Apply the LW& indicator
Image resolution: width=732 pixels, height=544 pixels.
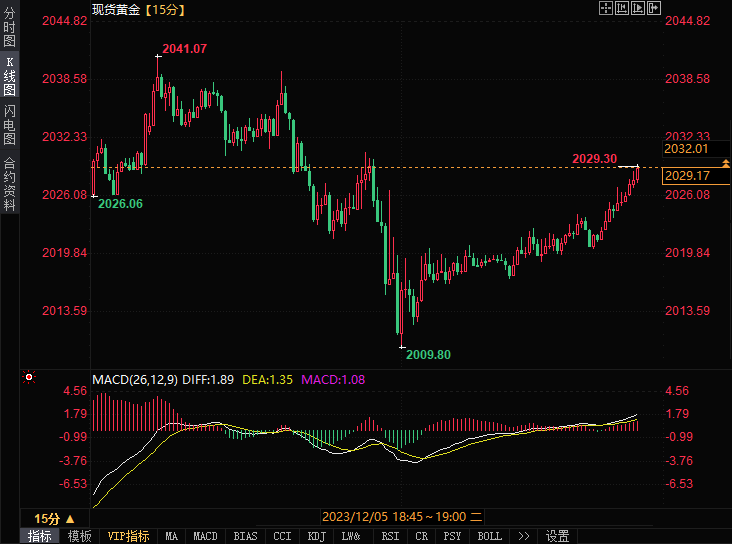pos(351,536)
